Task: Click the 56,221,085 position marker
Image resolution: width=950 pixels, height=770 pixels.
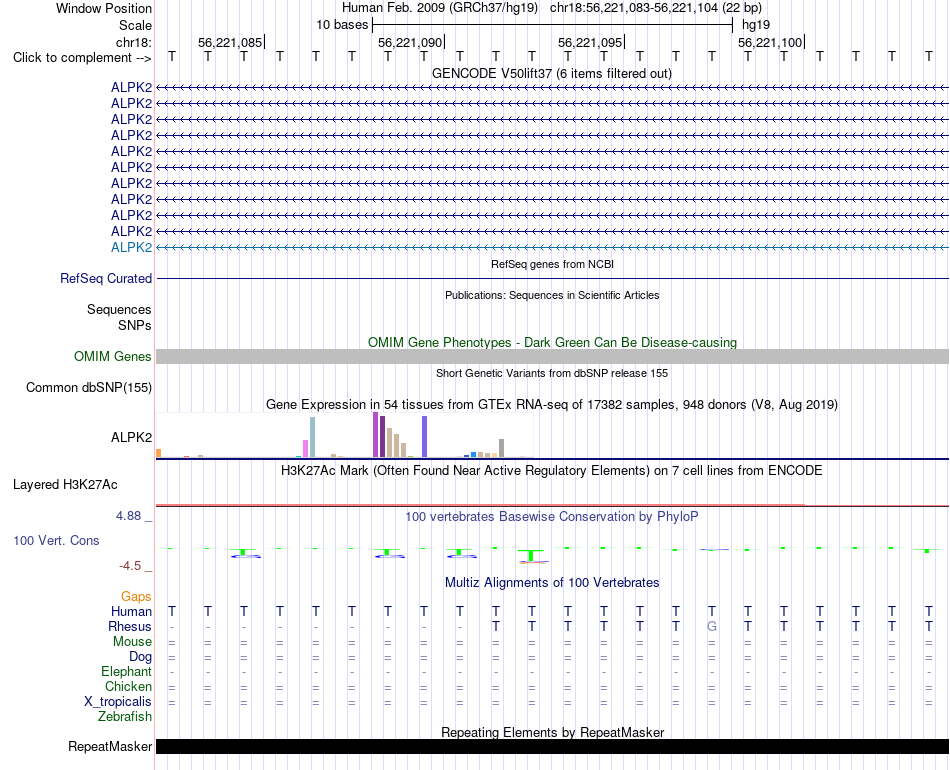Action: (x=230, y=42)
